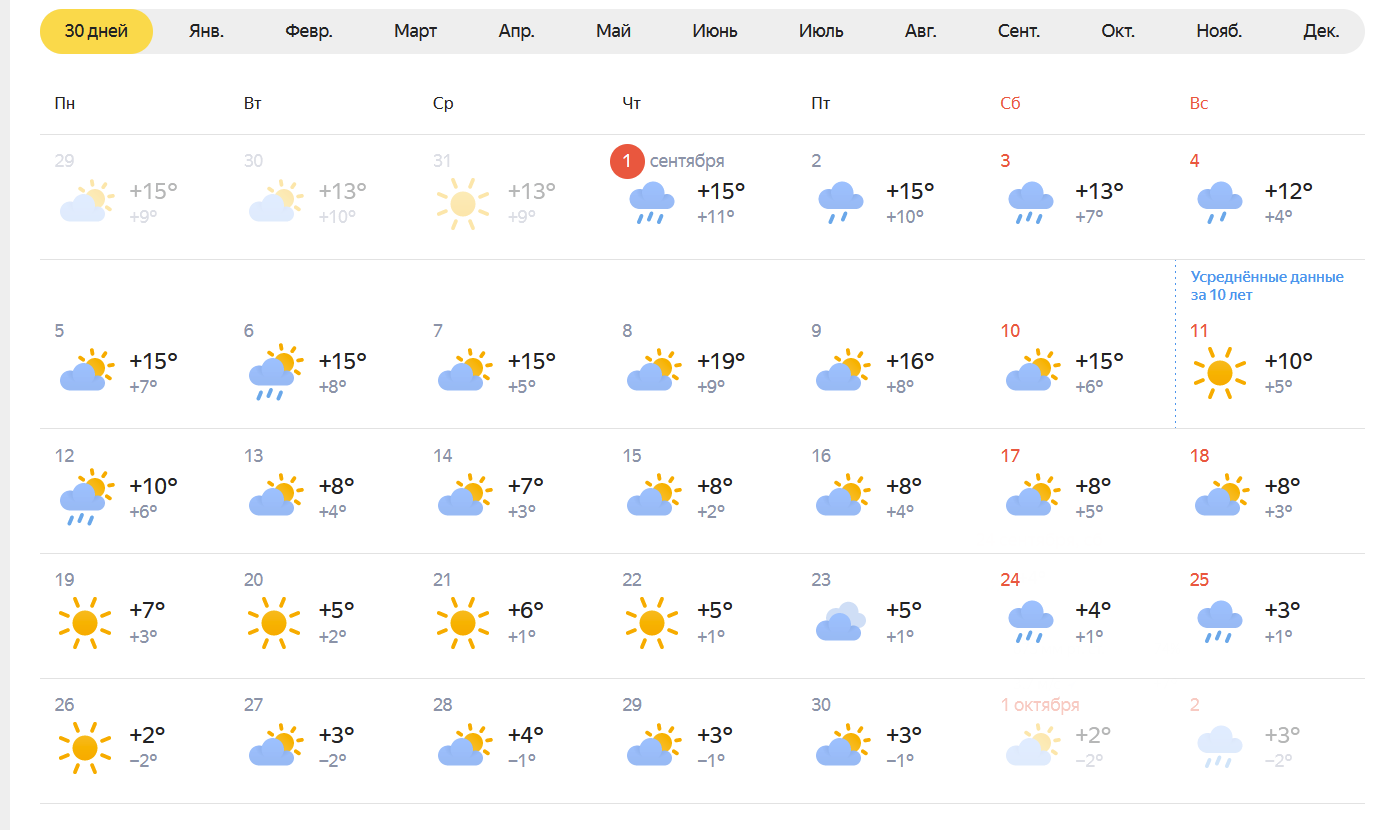
Task: Open the Дек. month tab
Action: pos(1321,31)
